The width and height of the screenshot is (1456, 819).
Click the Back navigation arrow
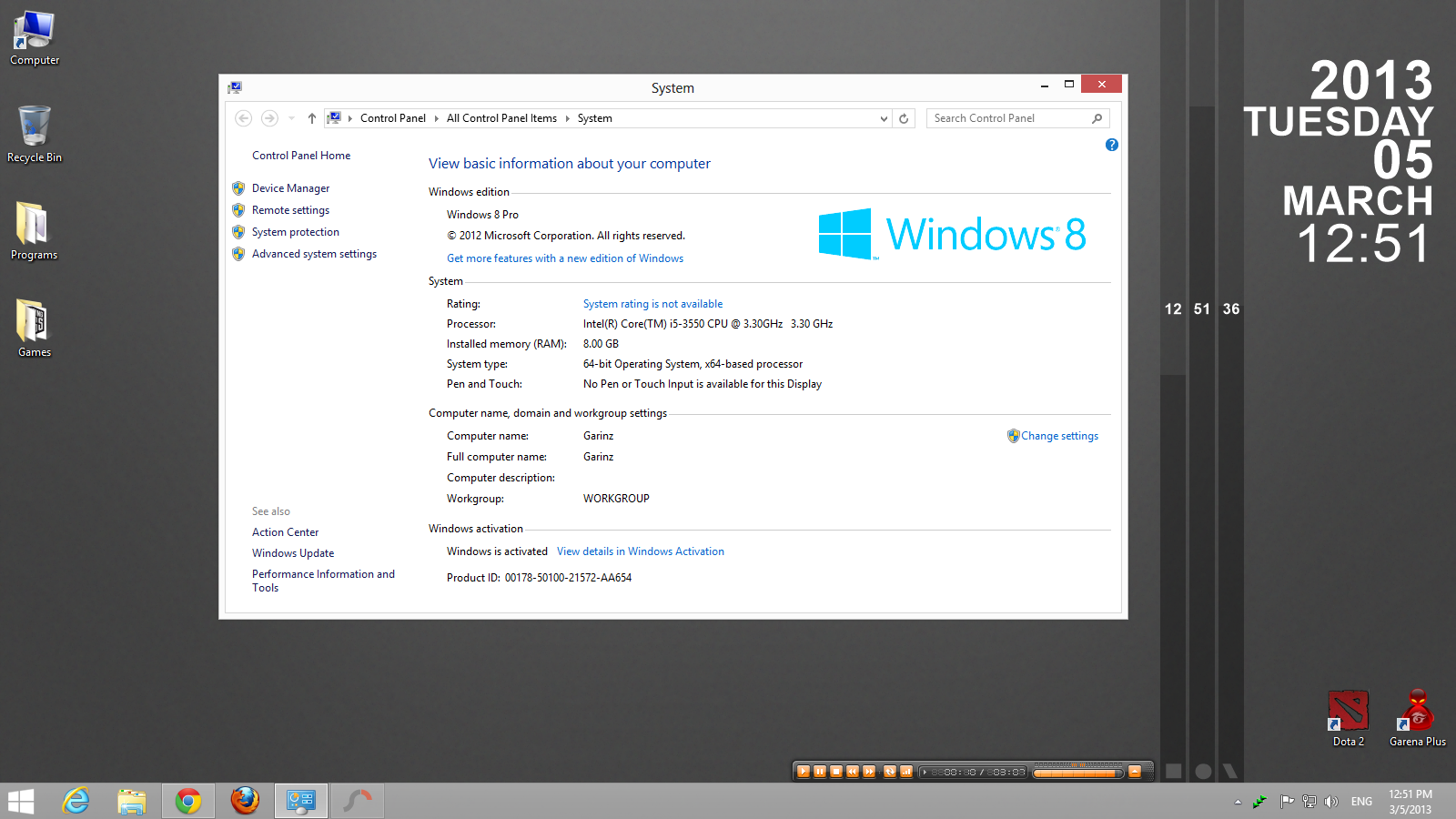243,118
